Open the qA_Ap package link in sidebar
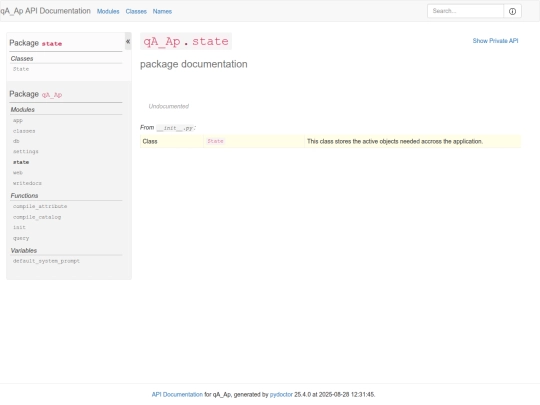This screenshot has width=540, height=405. coord(52,95)
